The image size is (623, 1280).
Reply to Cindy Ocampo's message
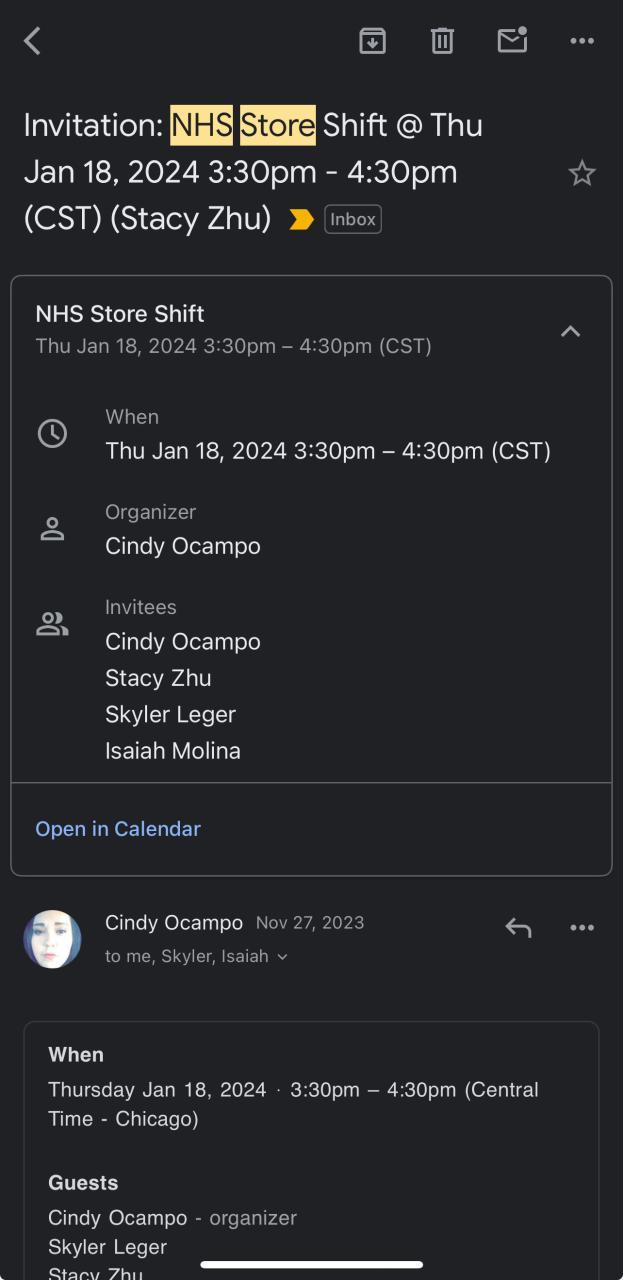518,928
